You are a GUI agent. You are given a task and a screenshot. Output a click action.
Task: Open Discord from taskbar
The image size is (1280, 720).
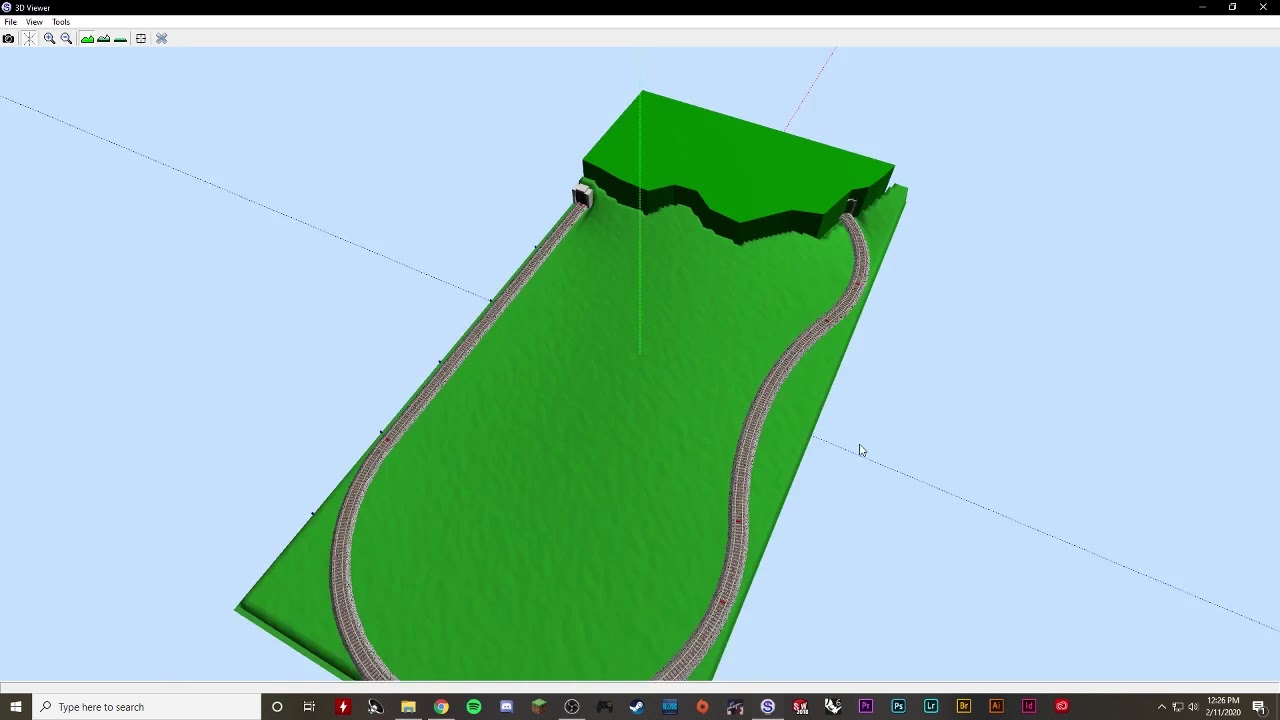point(506,707)
